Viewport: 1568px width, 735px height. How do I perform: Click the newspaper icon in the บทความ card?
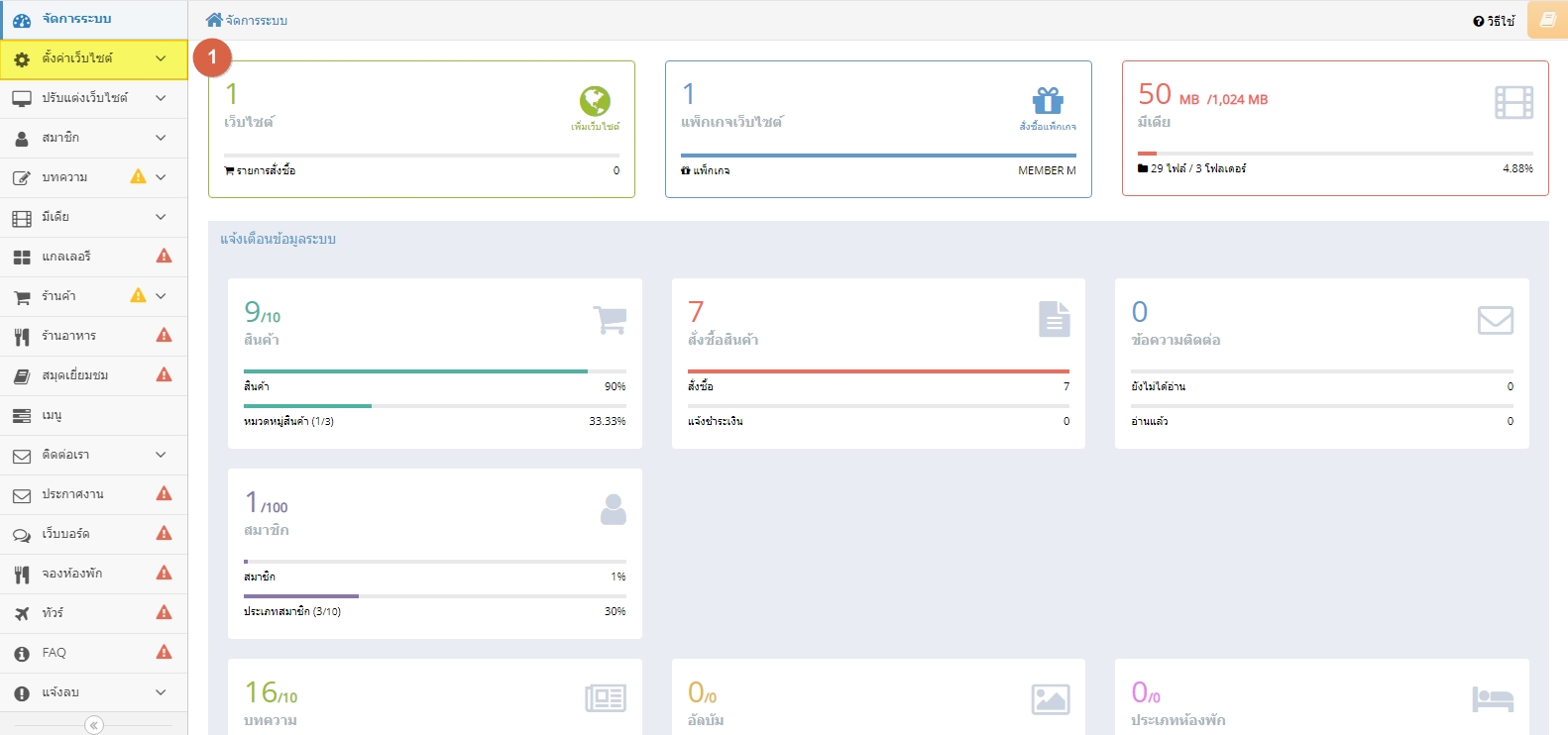(606, 698)
